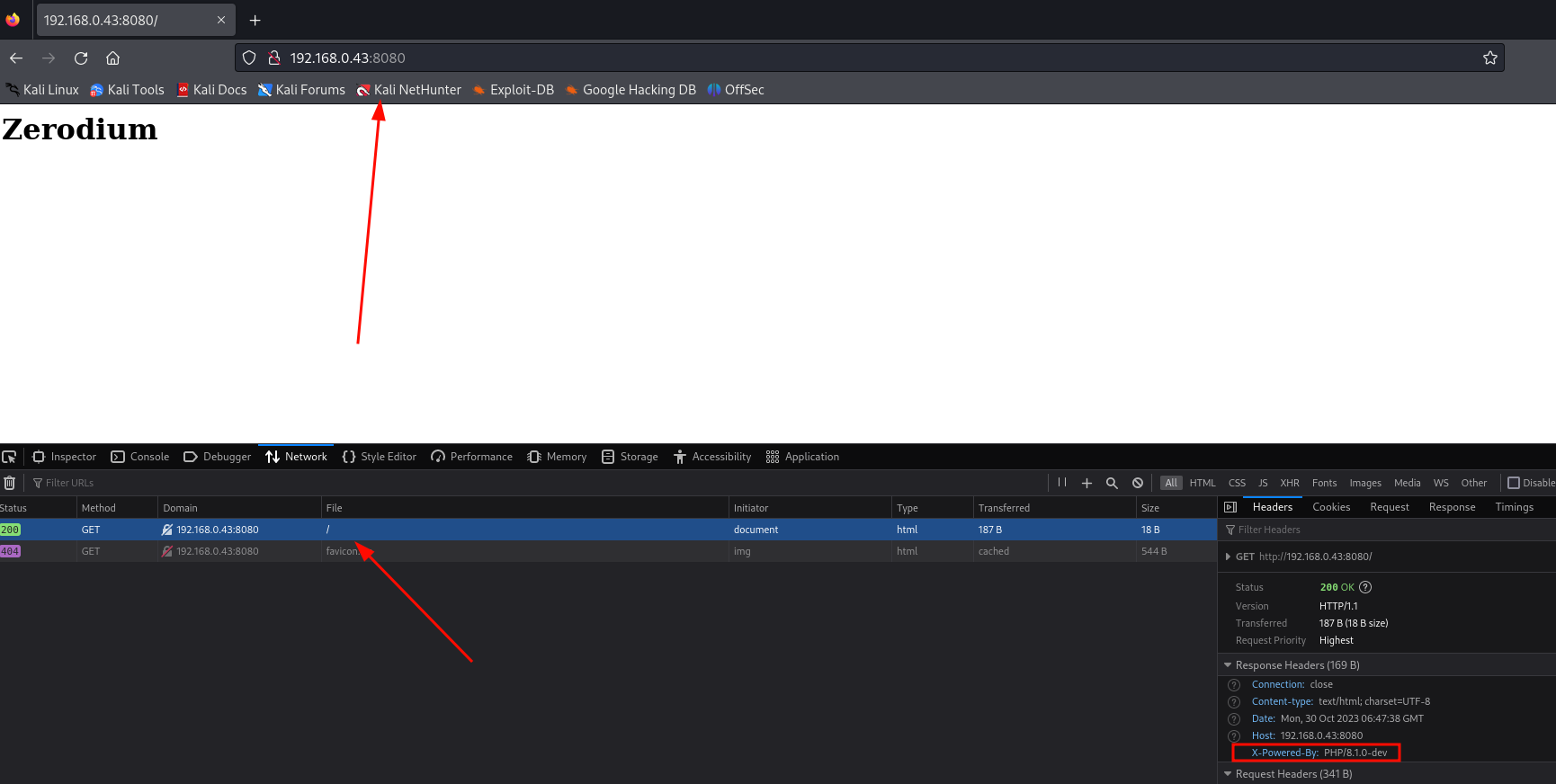The height and width of the screenshot is (784, 1556).
Task: Click insecure connection icon on 404 row
Action: [x=167, y=551]
